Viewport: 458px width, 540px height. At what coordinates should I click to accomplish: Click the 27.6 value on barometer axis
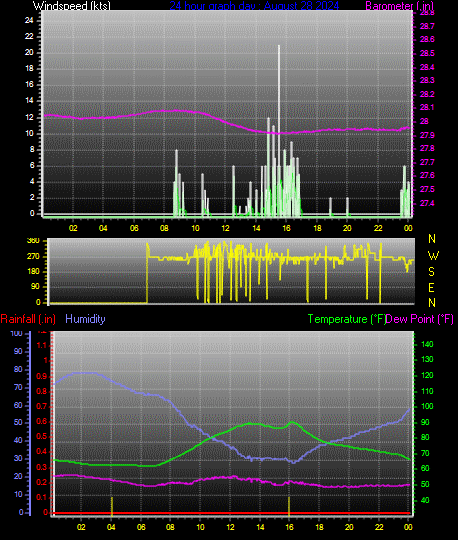point(427,176)
